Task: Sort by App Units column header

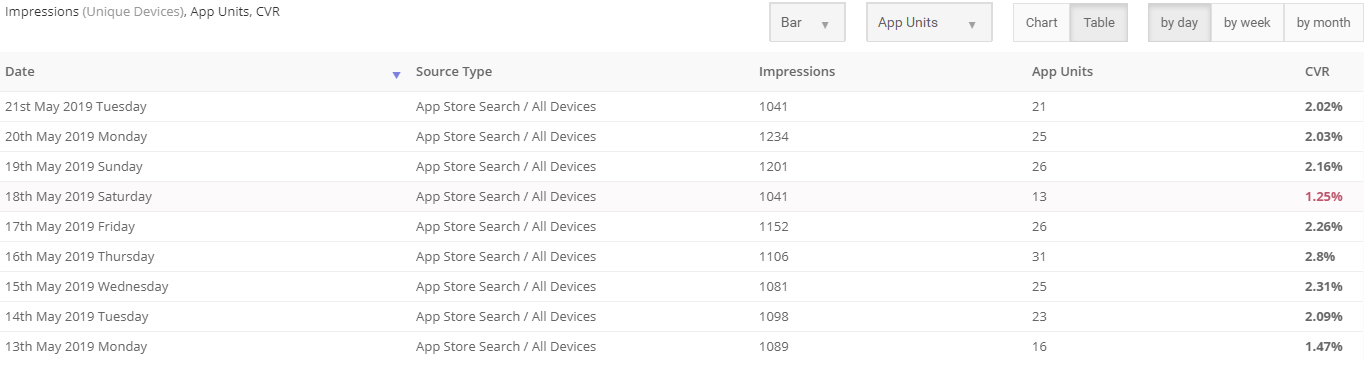Action: coord(1062,72)
